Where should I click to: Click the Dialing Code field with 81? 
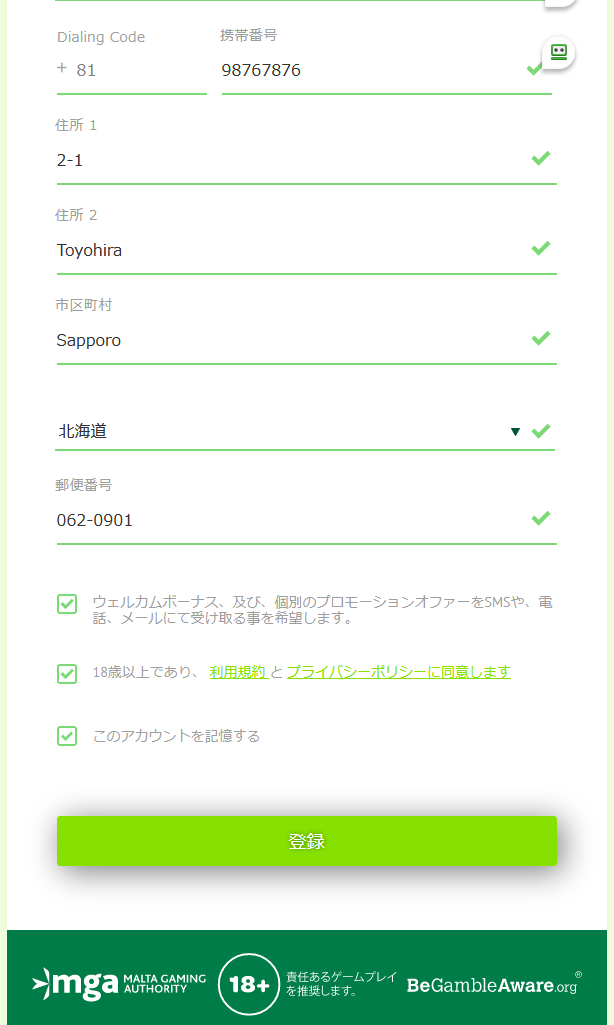[131, 70]
